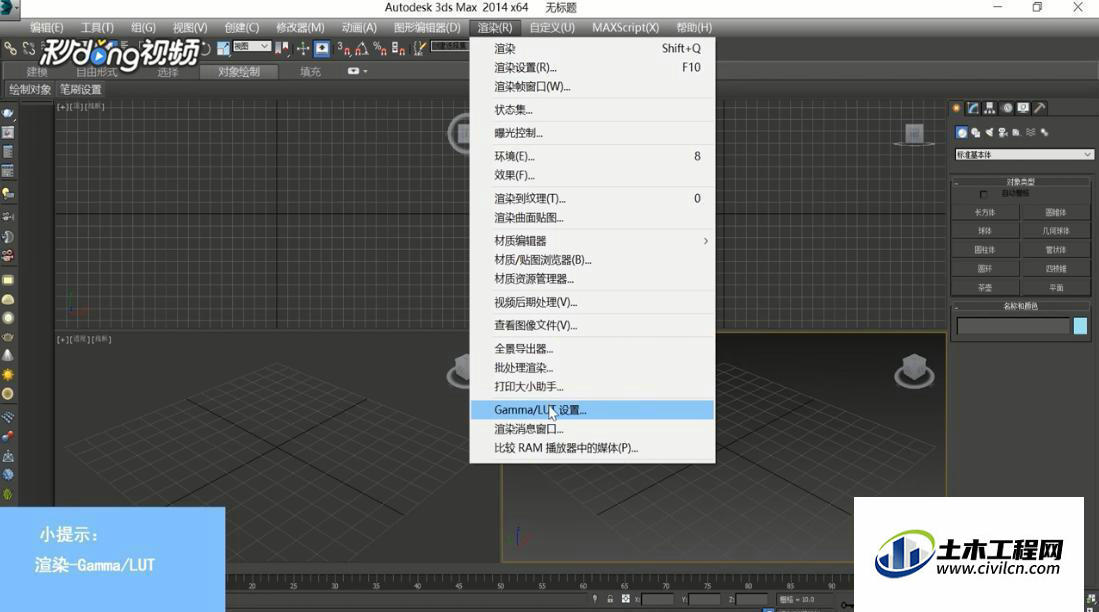Enable the 自动栅格 checkbox
The width and height of the screenshot is (1099, 612).
pyautogui.click(x=983, y=193)
